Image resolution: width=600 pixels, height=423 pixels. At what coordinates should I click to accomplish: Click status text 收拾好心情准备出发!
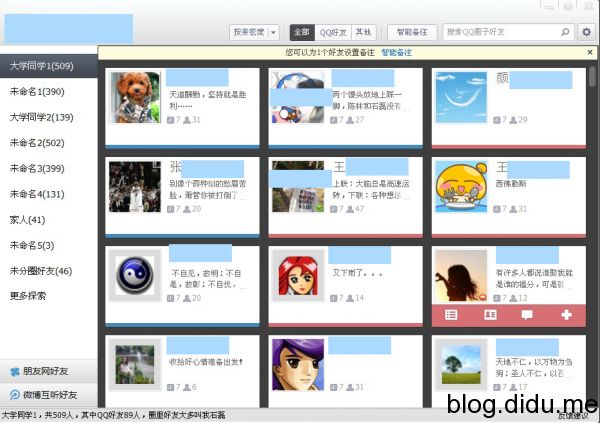tap(206, 362)
